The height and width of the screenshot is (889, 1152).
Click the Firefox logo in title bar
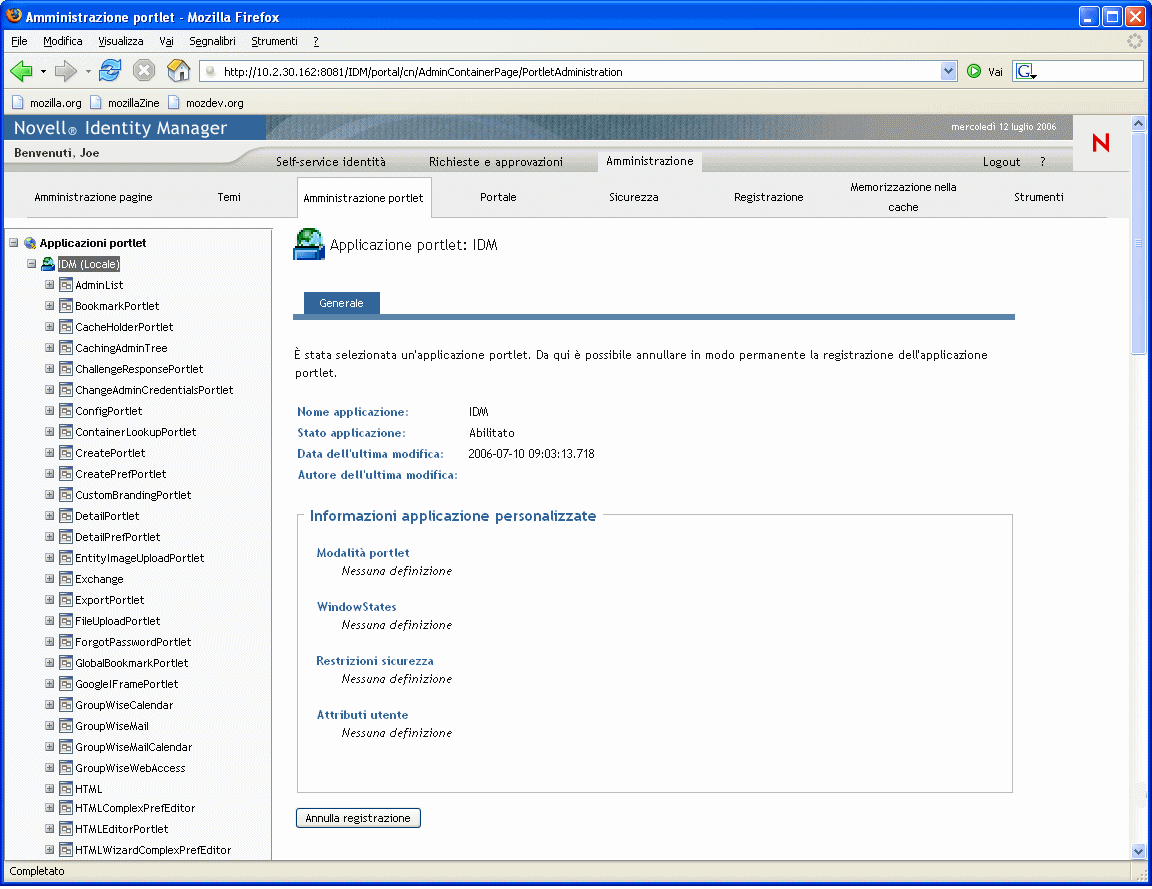point(13,15)
